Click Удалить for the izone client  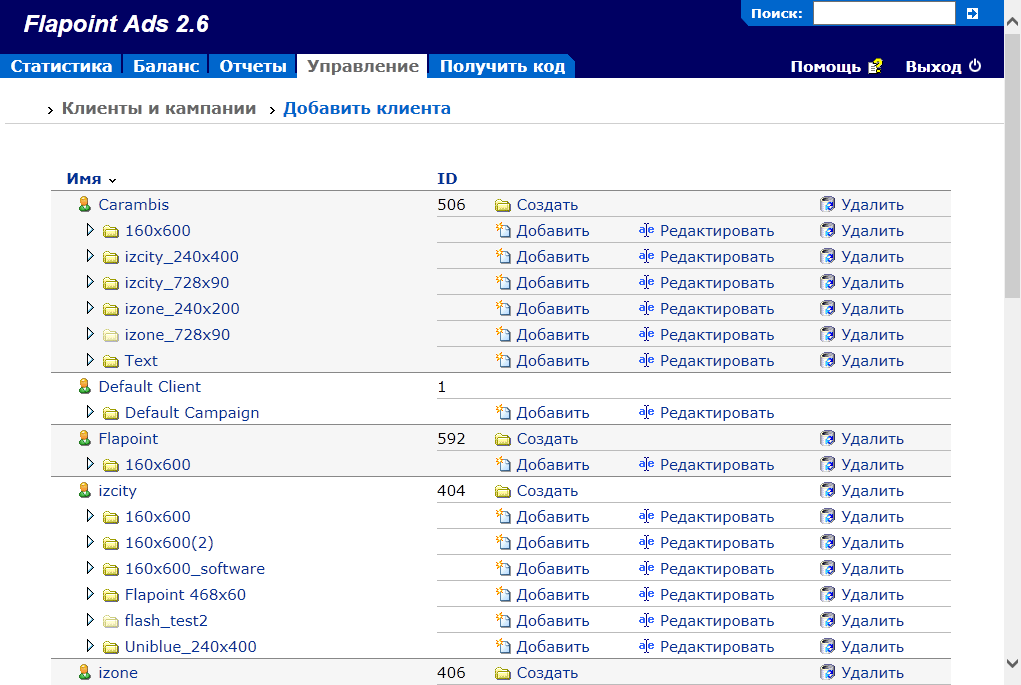[x=872, y=673]
